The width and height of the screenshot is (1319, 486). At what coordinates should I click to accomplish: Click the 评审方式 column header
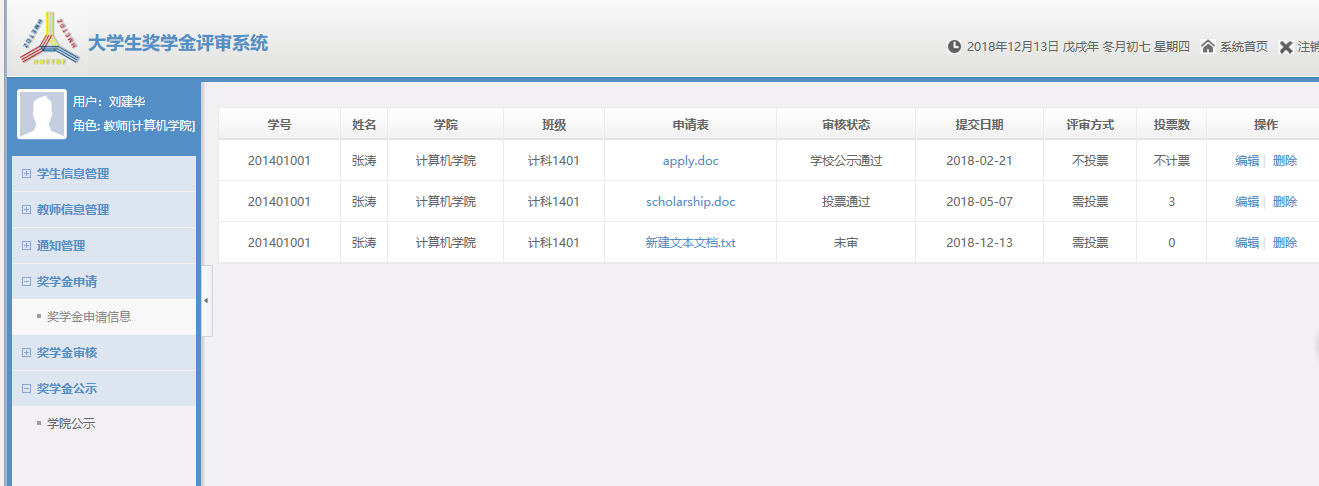[x=1090, y=124]
